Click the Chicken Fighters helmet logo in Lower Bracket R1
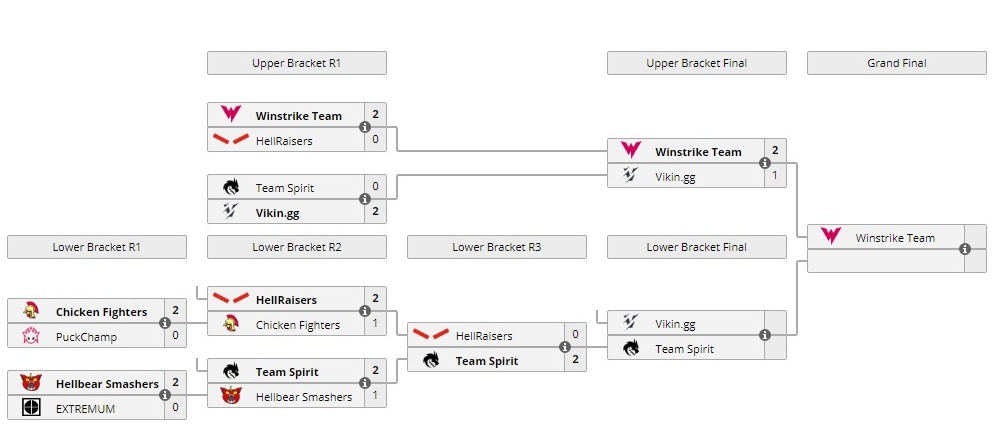1002x444 pixels. coord(31,312)
